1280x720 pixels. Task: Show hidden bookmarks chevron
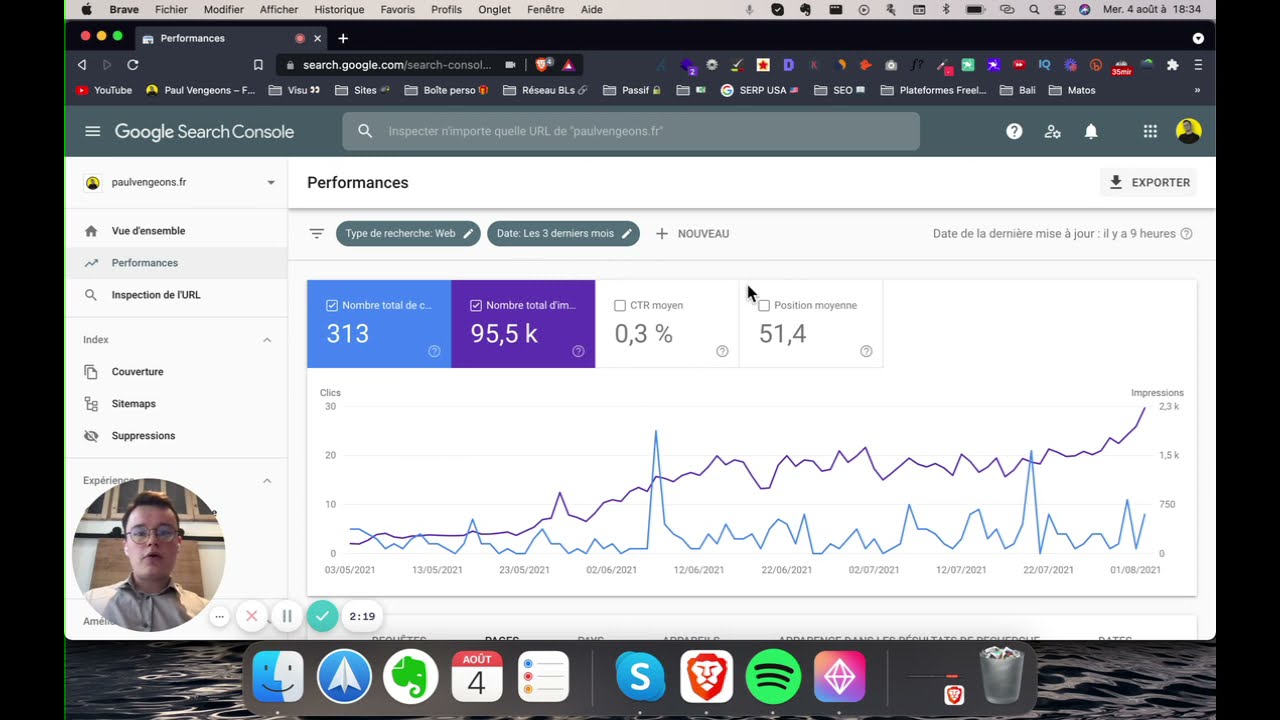pyautogui.click(x=1197, y=90)
